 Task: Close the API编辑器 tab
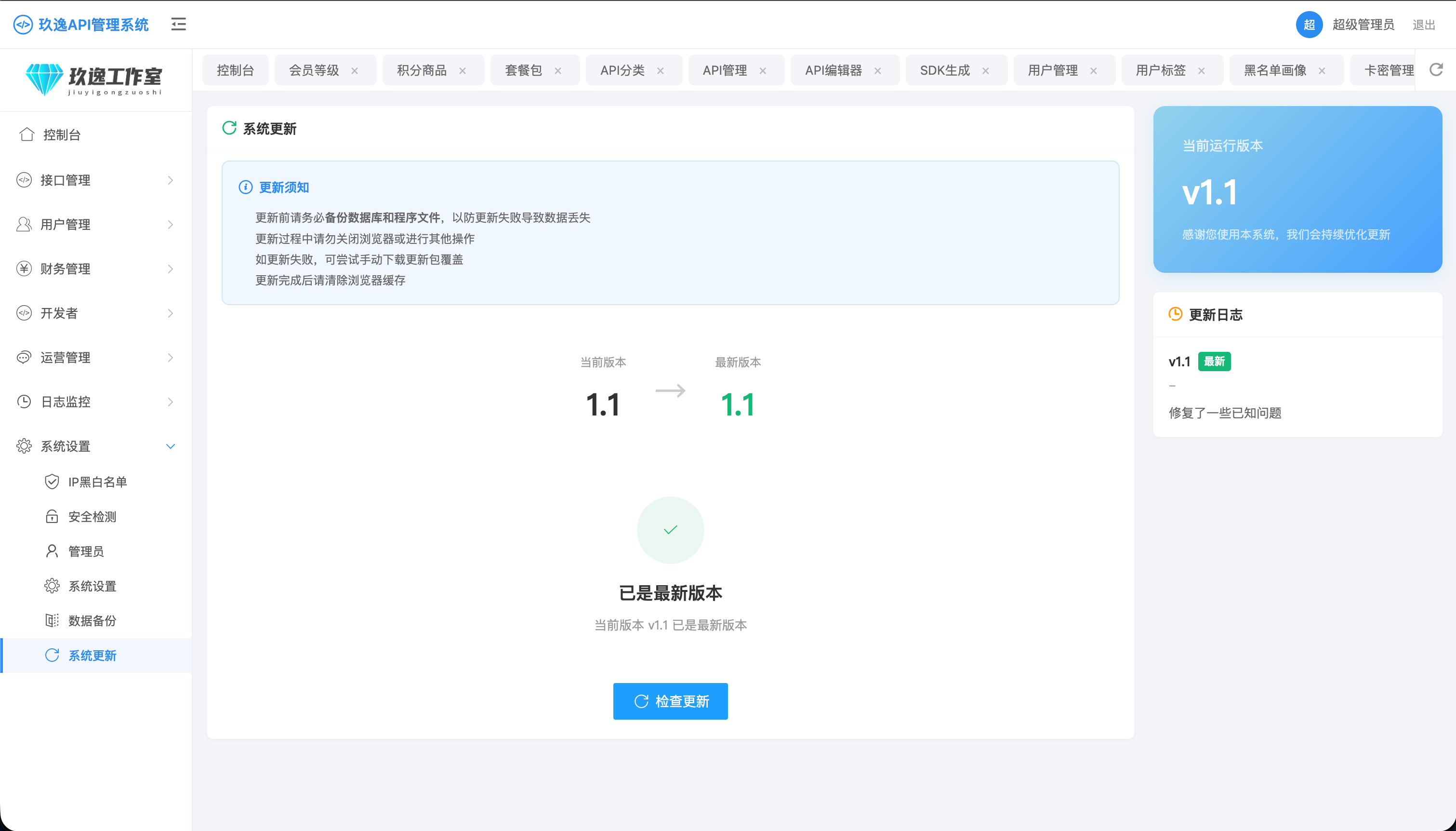point(878,71)
